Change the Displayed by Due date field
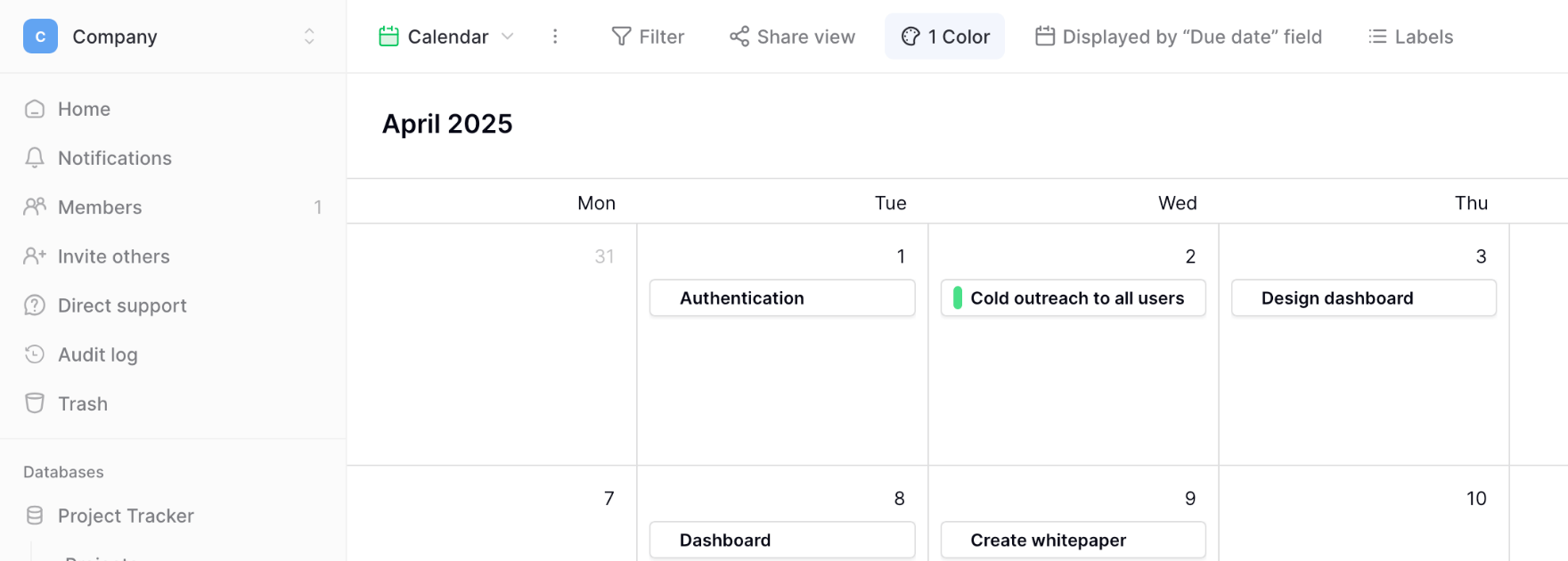 point(1178,37)
